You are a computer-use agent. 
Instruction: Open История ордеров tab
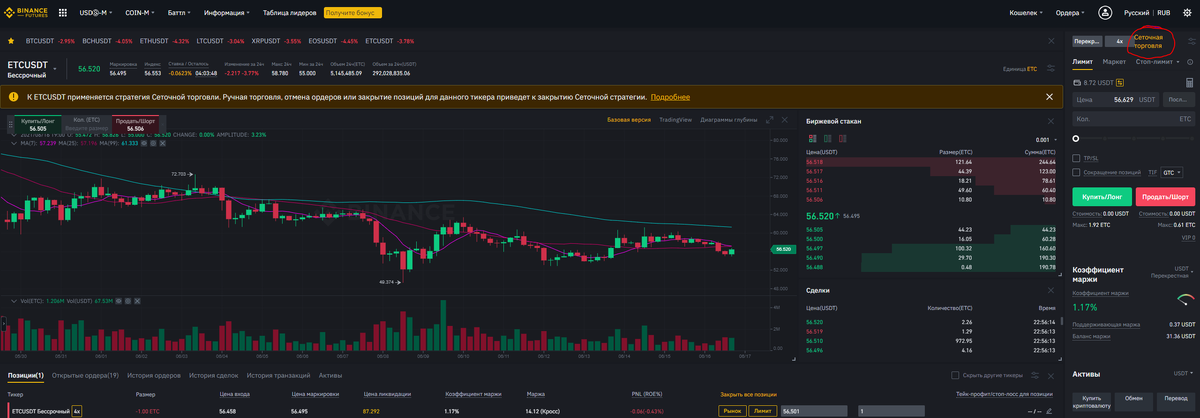(154, 375)
